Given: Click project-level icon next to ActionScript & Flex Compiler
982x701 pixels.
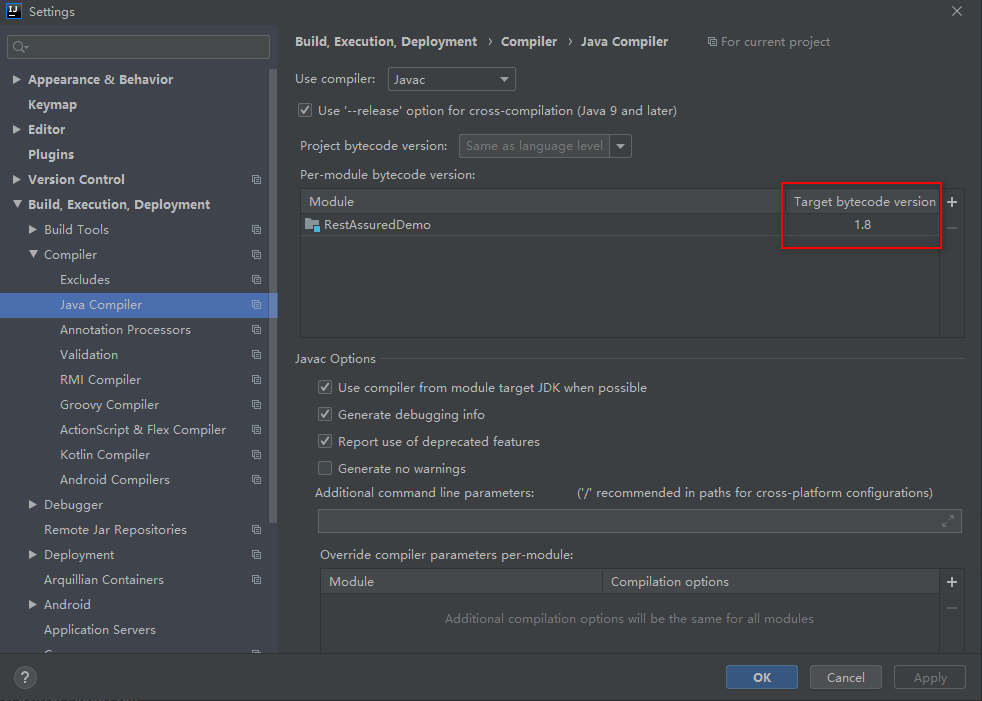Looking at the screenshot, I should click(256, 430).
